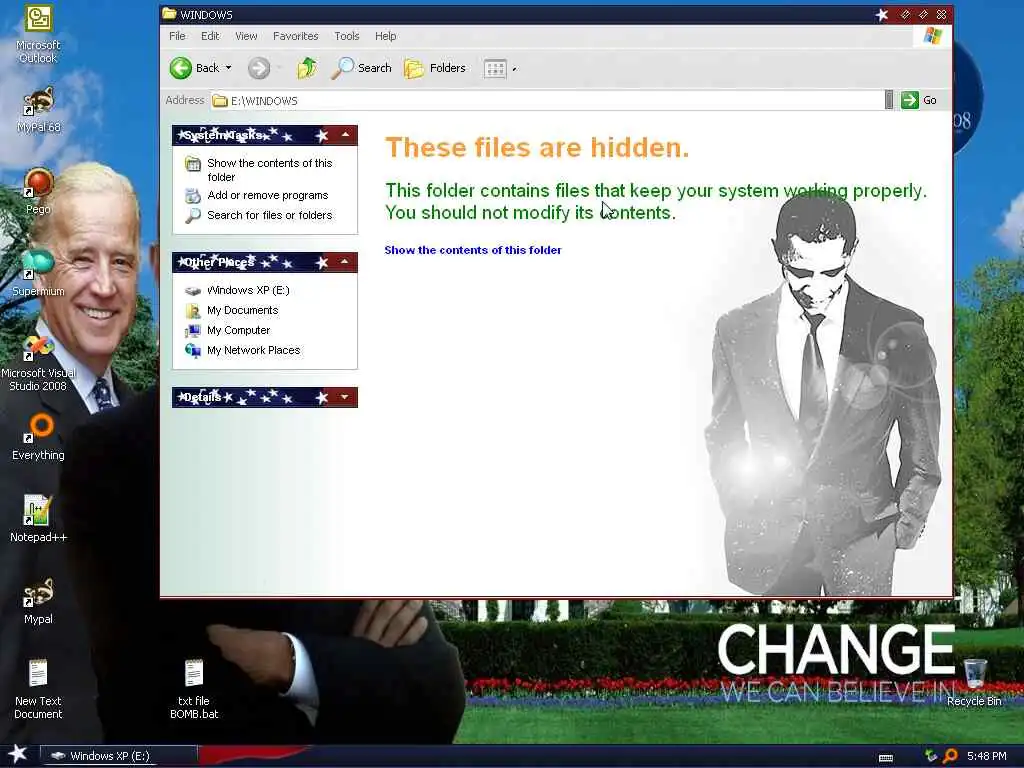Go up one folder level
The height and width of the screenshot is (768, 1024).
click(x=307, y=68)
